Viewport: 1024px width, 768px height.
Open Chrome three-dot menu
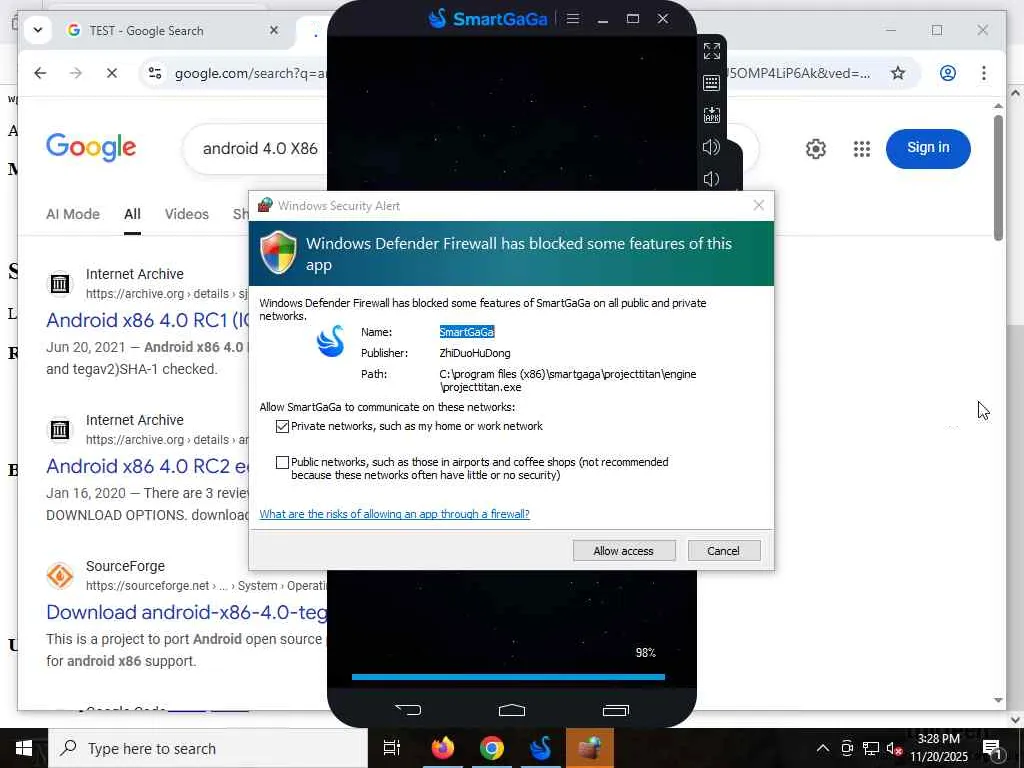(x=984, y=73)
